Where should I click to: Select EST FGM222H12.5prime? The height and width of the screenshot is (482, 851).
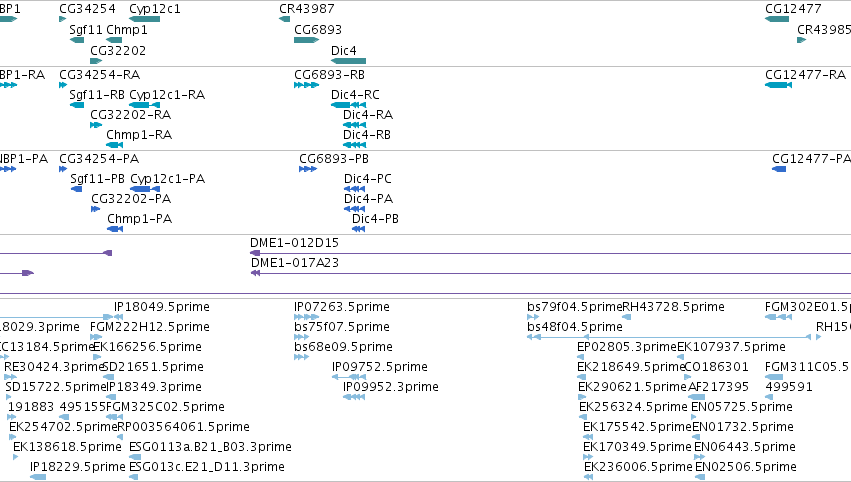point(150,327)
